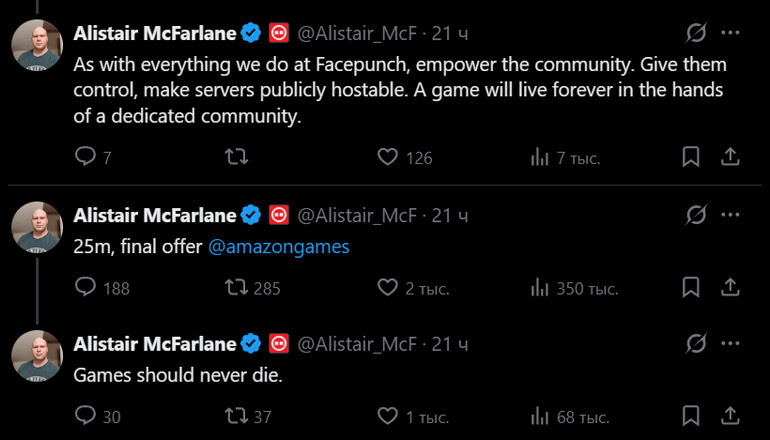The height and width of the screenshot is (440, 770).
Task: Open more options on 'Games should never die' tweet
Action: (731, 344)
